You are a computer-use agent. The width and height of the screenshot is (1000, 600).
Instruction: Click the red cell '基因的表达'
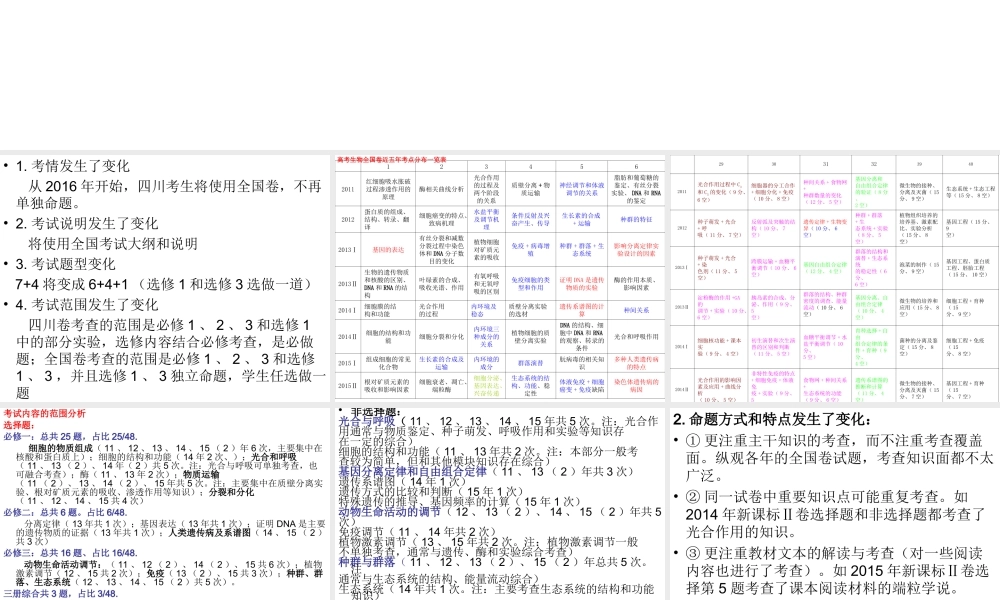(x=388, y=250)
